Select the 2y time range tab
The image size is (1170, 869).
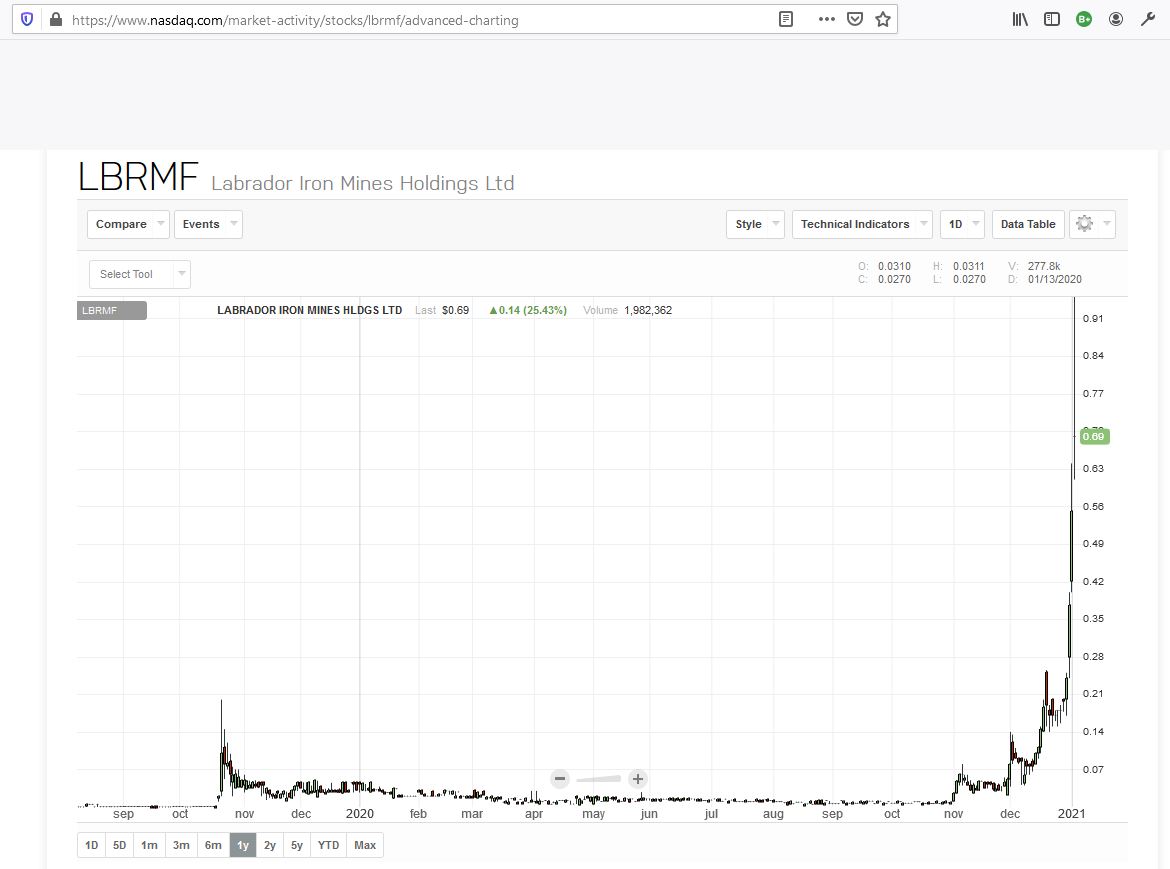click(270, 845)
